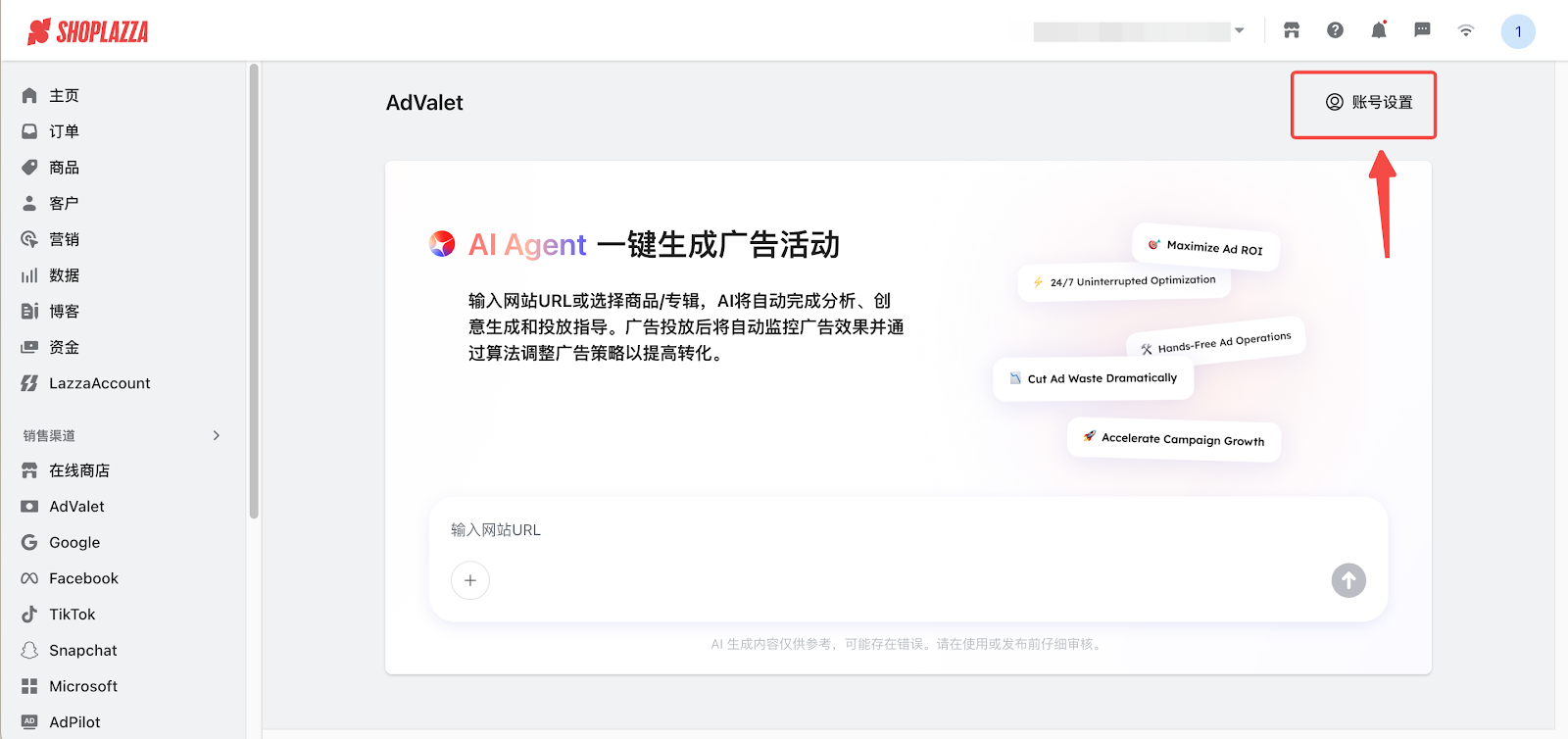
Task: Expand the 销售渠道 section chevron
Action: click(217, 435)
